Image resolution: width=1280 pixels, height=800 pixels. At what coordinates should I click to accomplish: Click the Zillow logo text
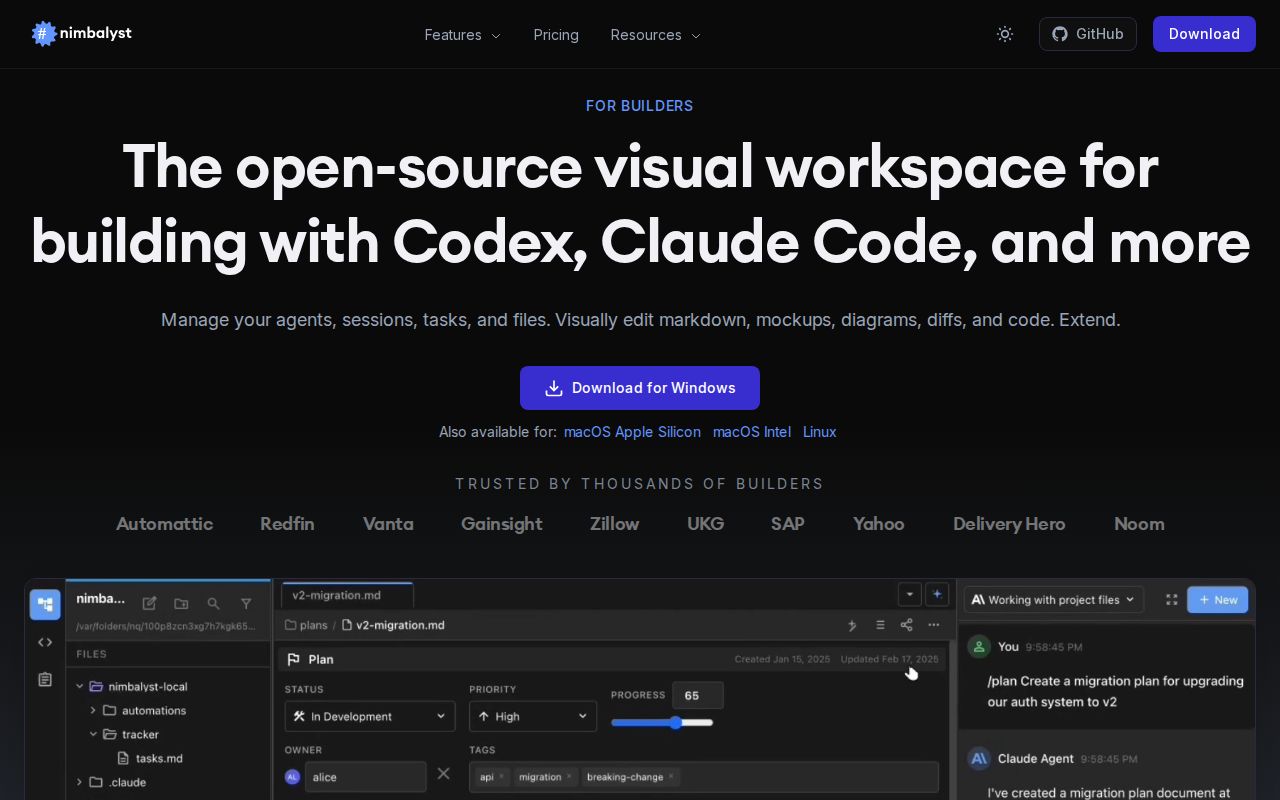coord(614,524)
